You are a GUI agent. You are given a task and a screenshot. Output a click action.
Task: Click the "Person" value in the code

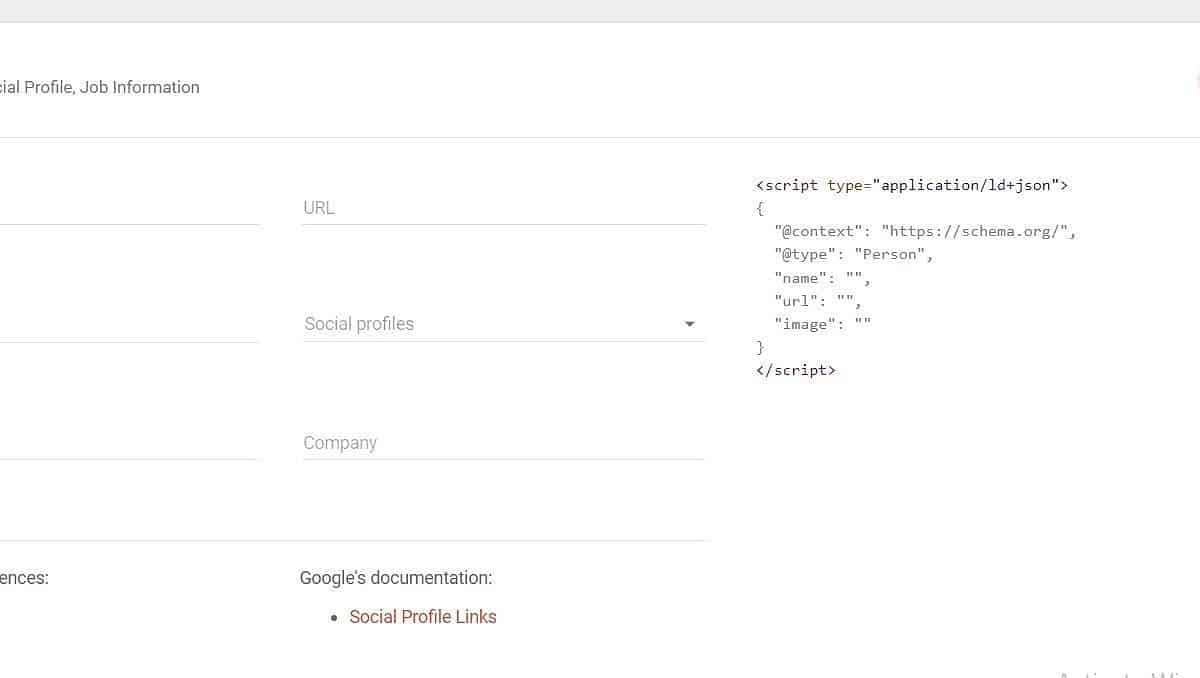pos(890,254)
